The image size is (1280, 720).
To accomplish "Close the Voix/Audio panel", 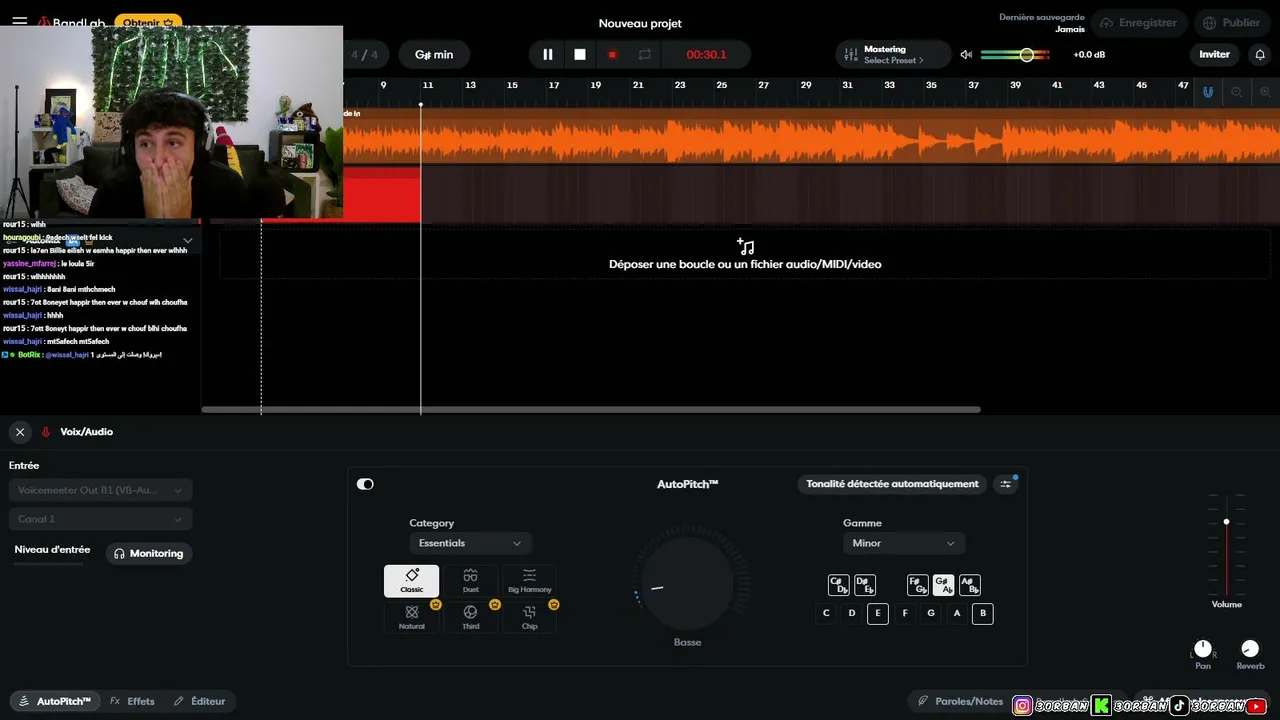I will point(20,432).
